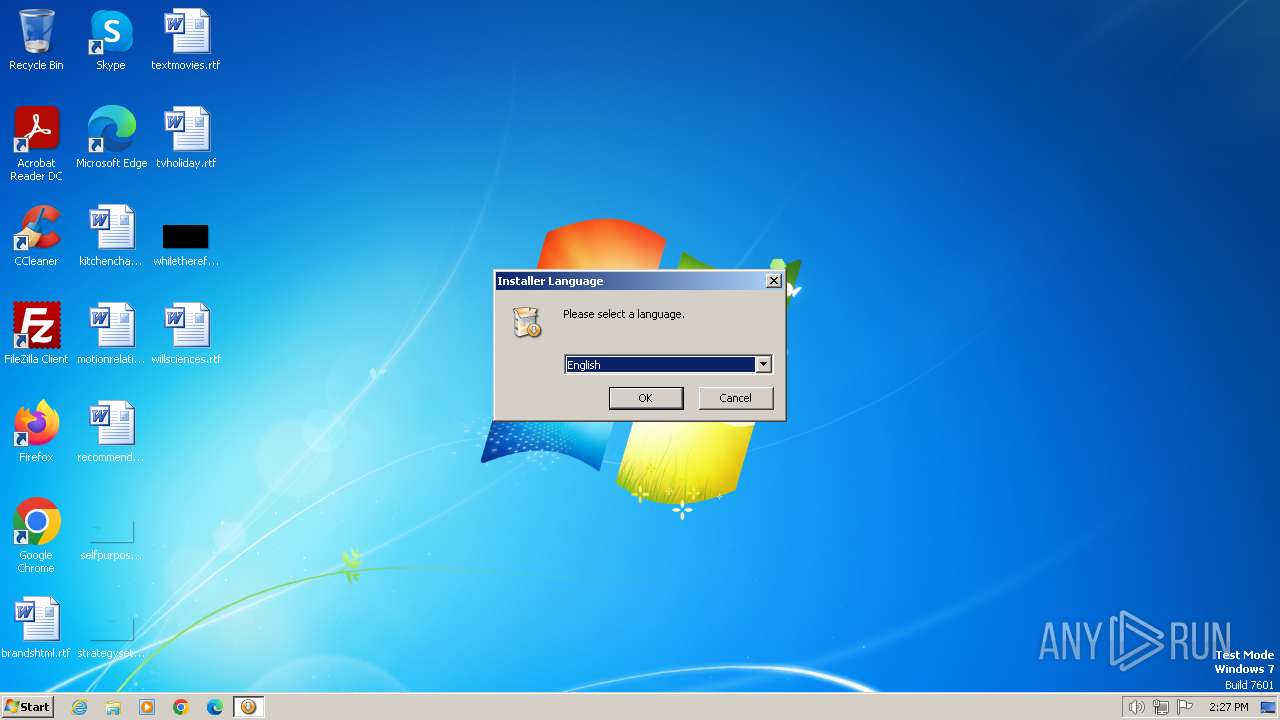This screenshot has height=720, width=1280.
Task: Confirm language with OK button
Action: [646, 398]
